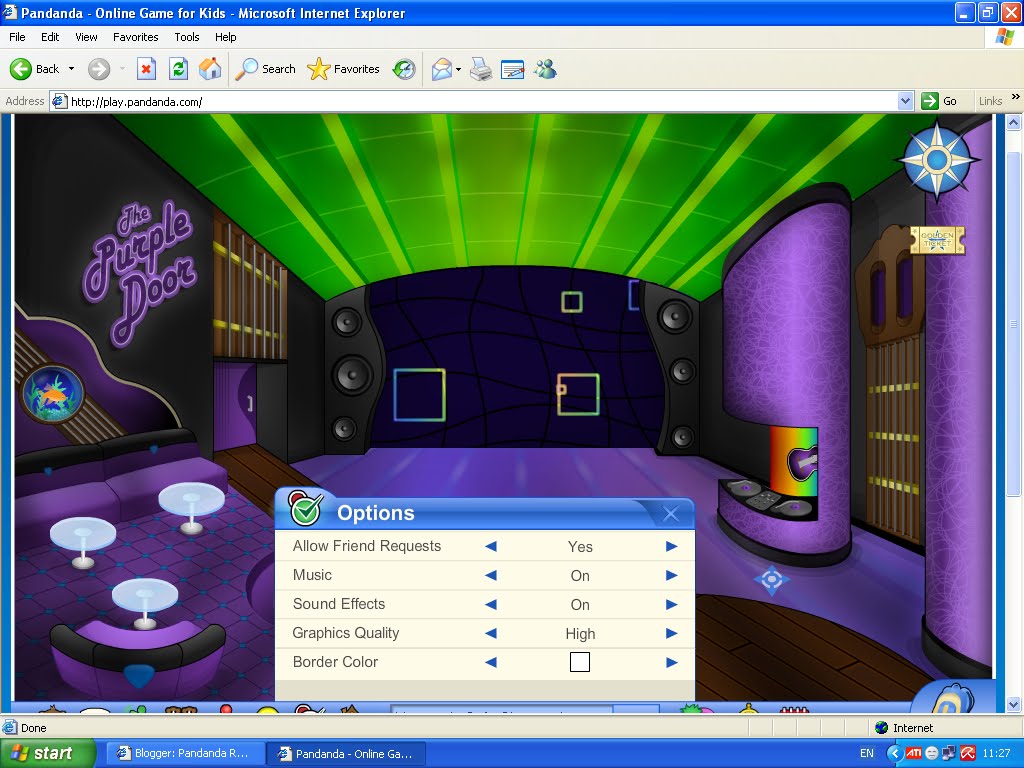The image size is (1024, 768).
Task: Click the 'Done' status bar text
Action: click(33, 728)
